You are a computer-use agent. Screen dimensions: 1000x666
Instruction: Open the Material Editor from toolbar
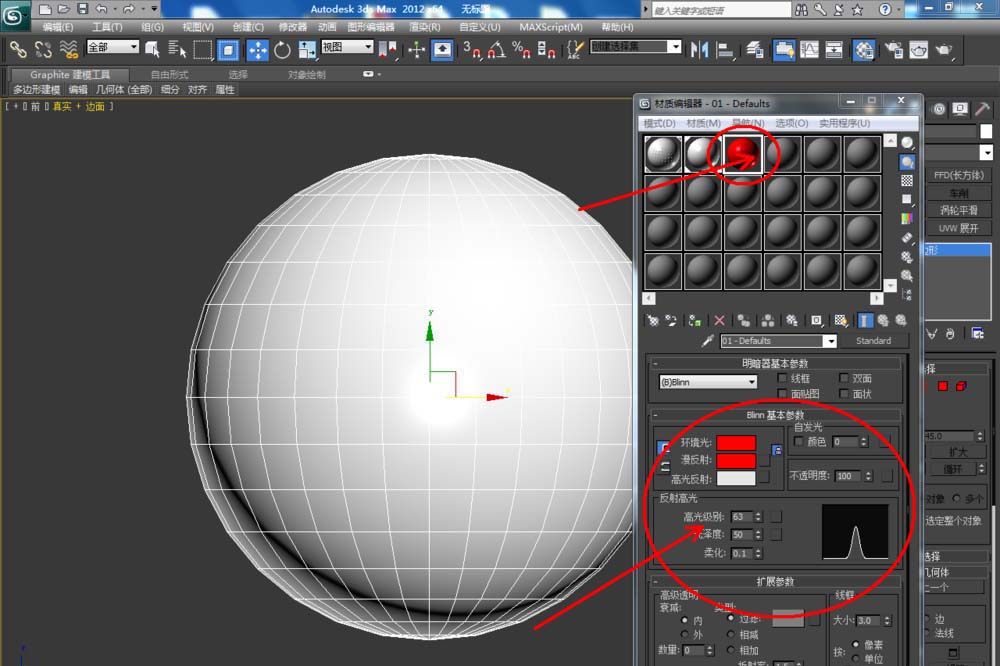[x=863, y=50]
